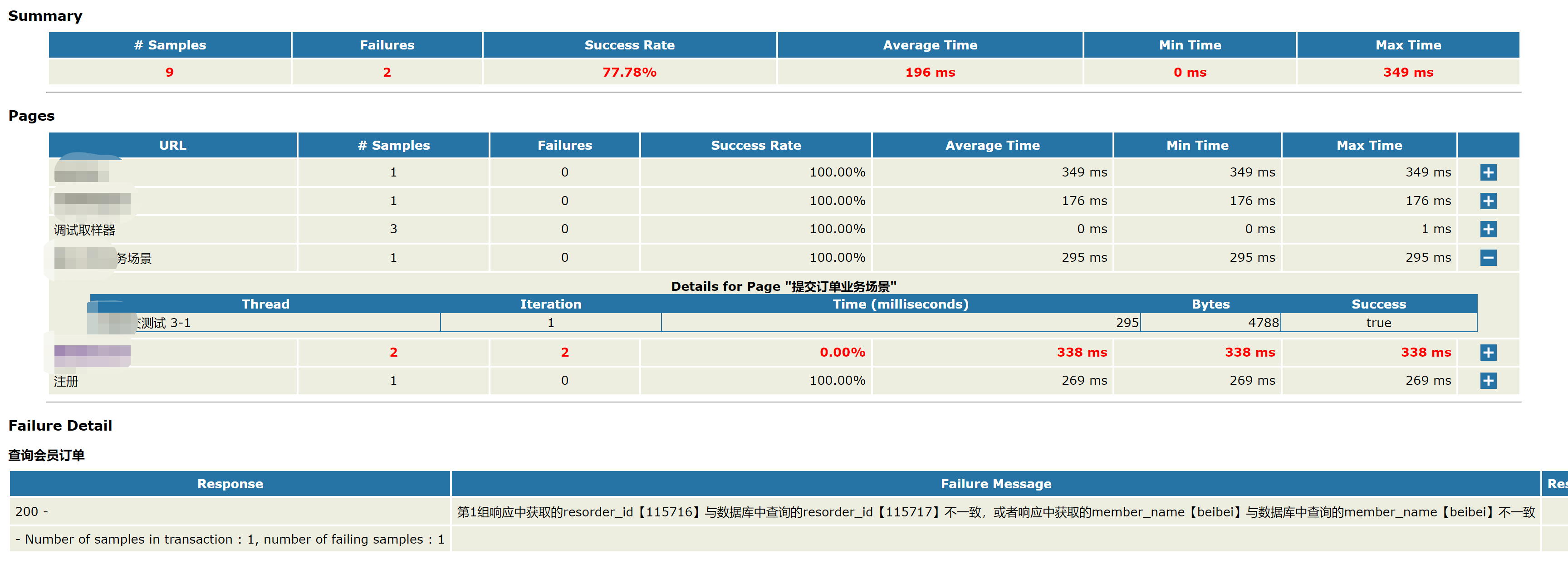
Task: Expand details for the 349 ms page row
Action: tap(1488, 172)
